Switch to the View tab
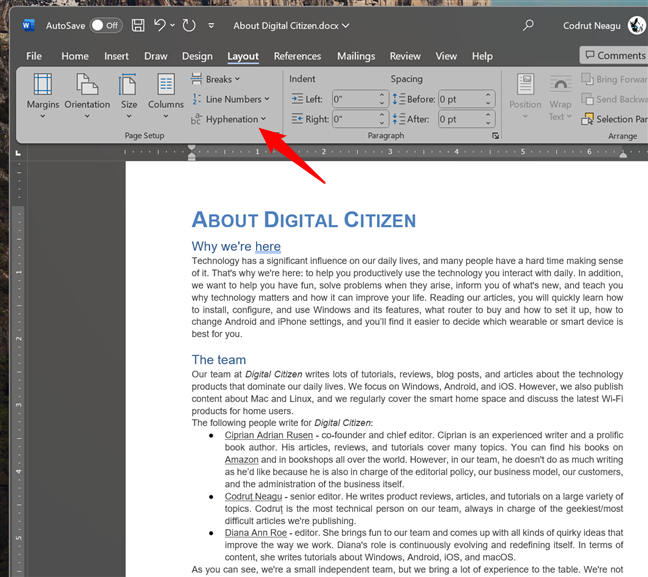This screenshot has height=577, width=648. [x=446, y=56]
